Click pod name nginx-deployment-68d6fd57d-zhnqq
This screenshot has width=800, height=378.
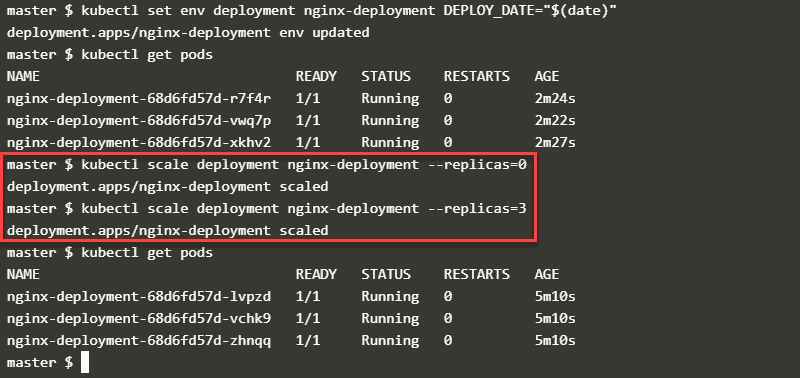(x=139, y=340)
